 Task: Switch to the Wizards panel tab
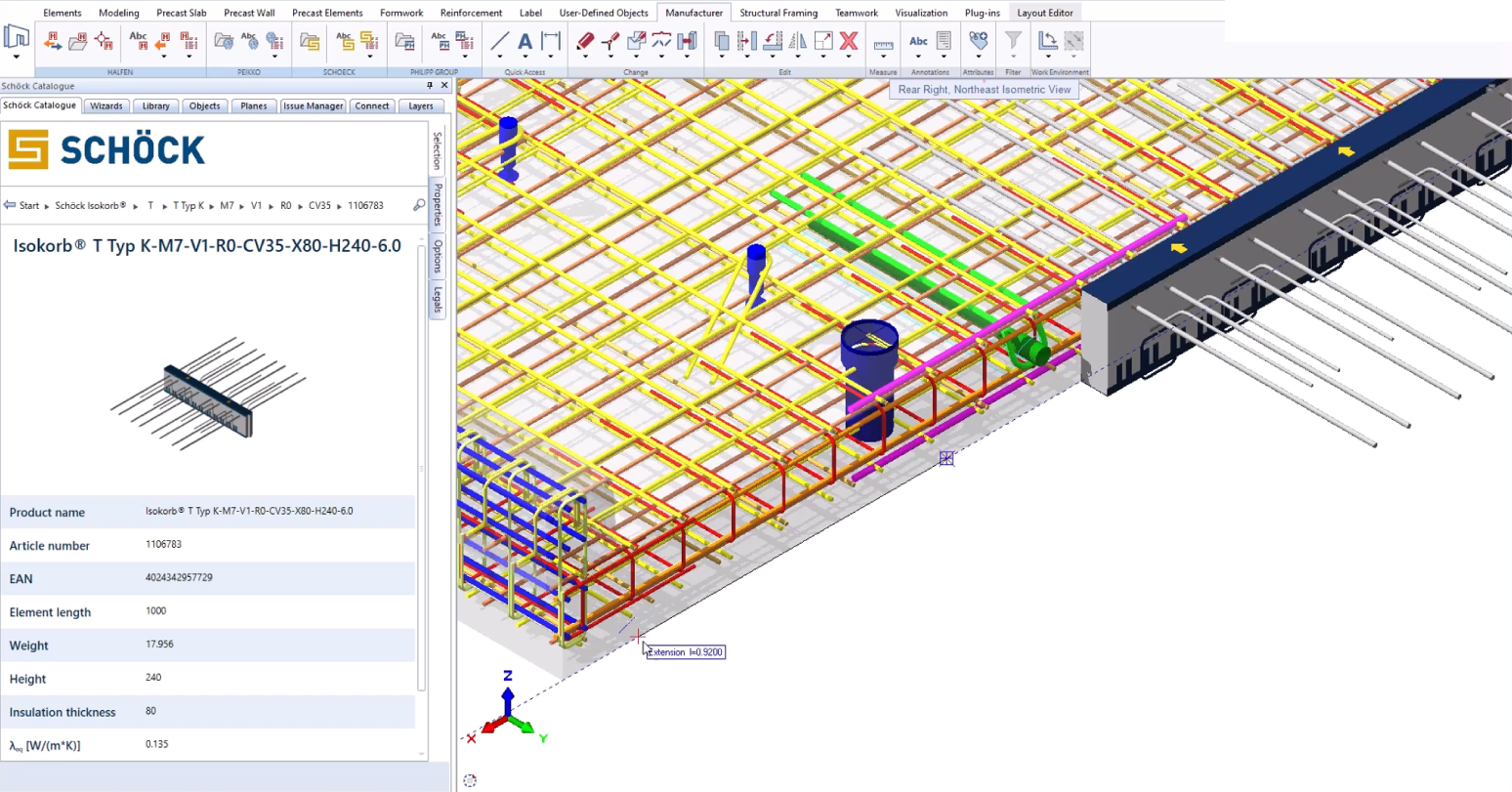106,105
